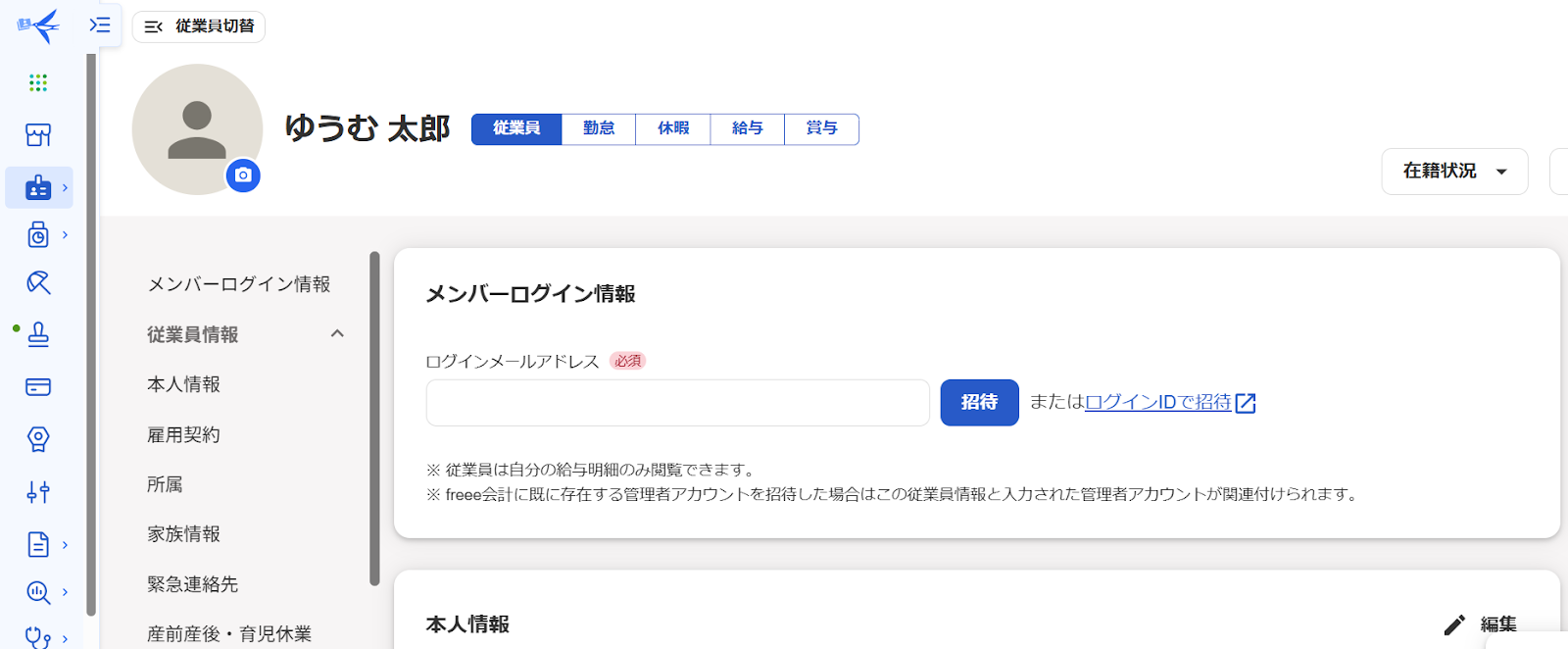Click the employee name ゆうむ 太郎

pyautogui.click(x=367, y=128)
